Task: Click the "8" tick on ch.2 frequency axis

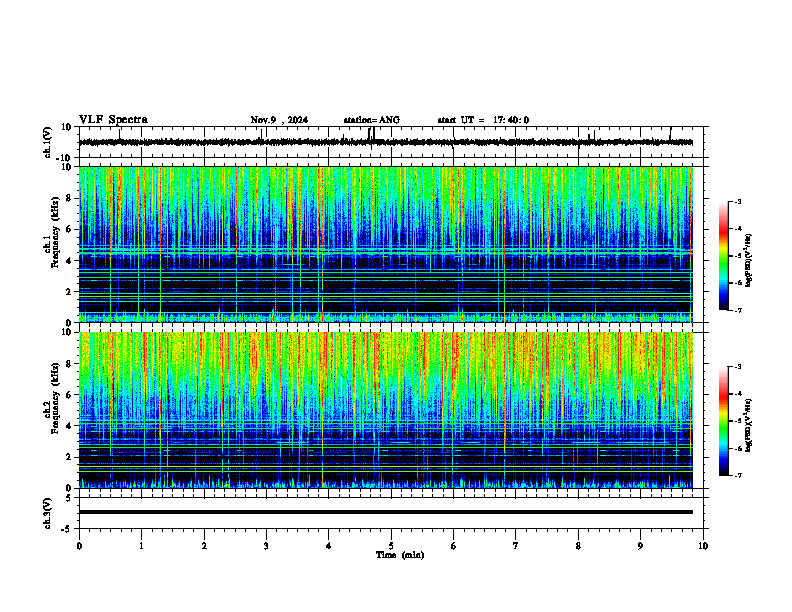Action: [x=70, y=364]
